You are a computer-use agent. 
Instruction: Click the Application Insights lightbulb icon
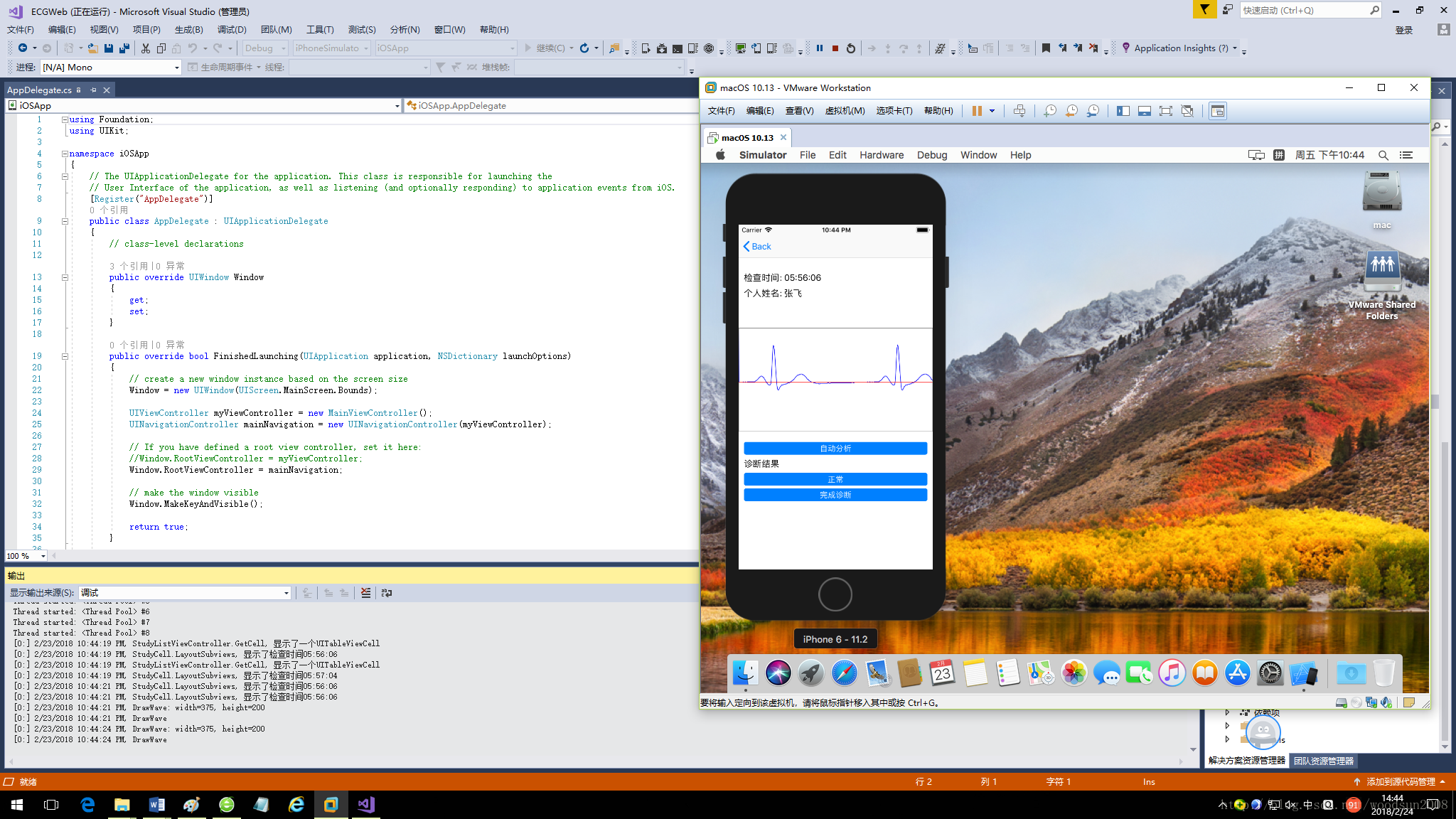point(1126,48)
